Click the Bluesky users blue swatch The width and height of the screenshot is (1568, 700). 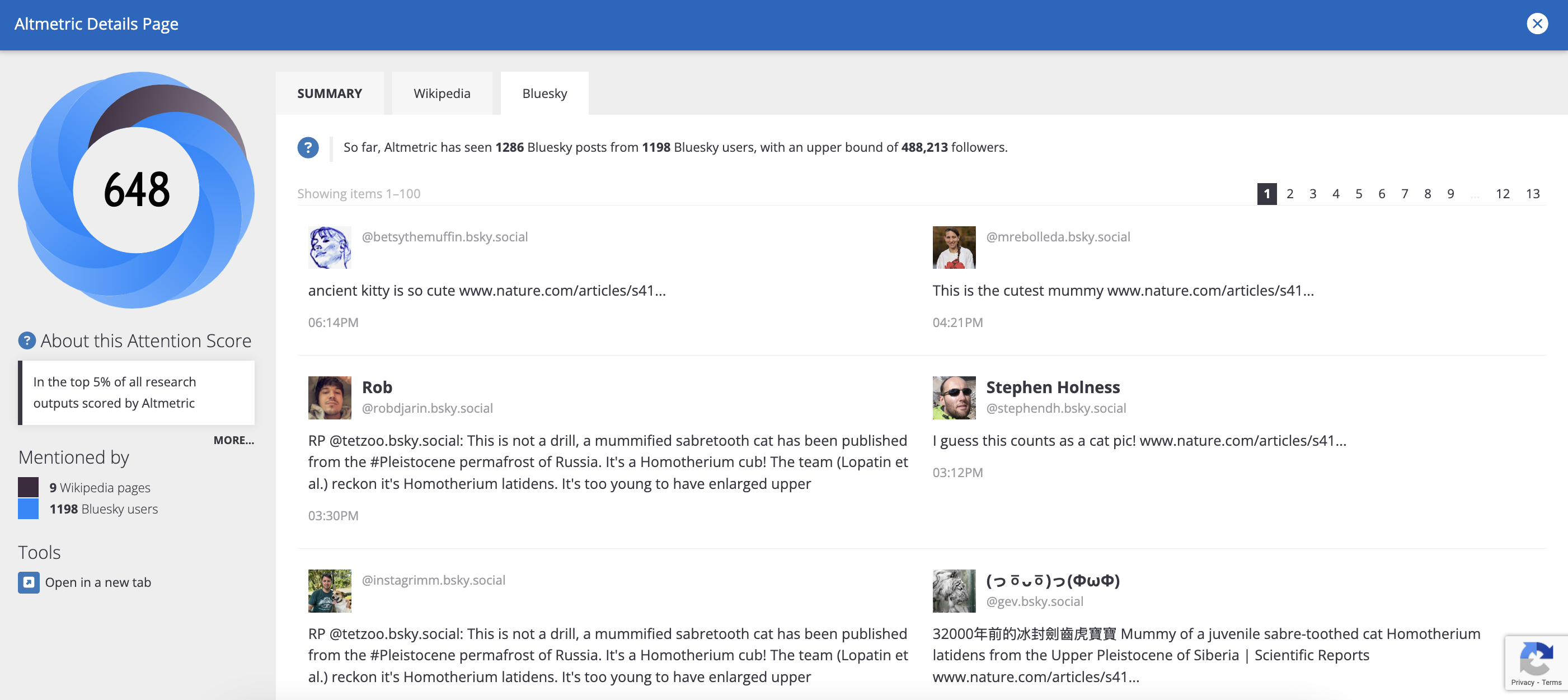pos(28,509)
